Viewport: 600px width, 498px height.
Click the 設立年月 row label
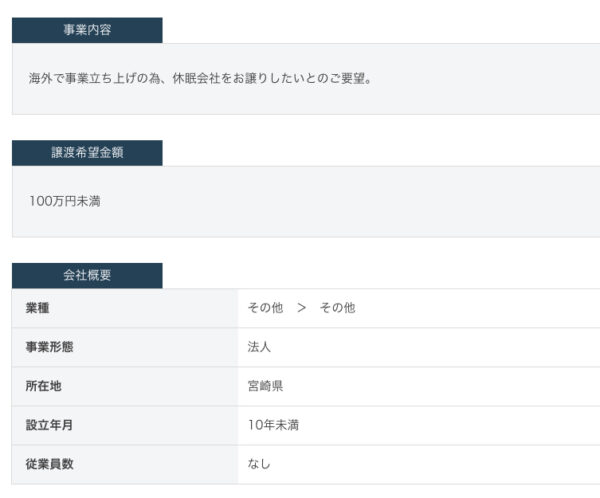pyautogui.click(x=49, y=425)
